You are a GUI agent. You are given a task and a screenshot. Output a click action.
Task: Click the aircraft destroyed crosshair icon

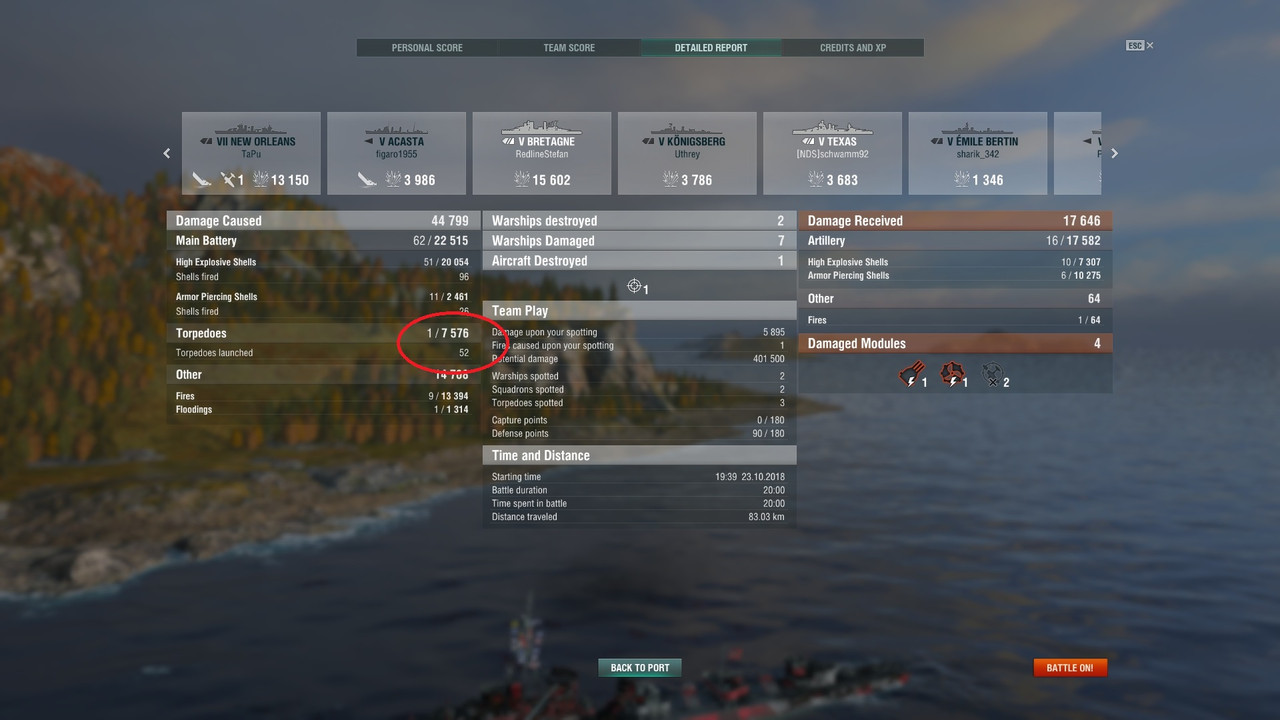click(x=634, y=287)
